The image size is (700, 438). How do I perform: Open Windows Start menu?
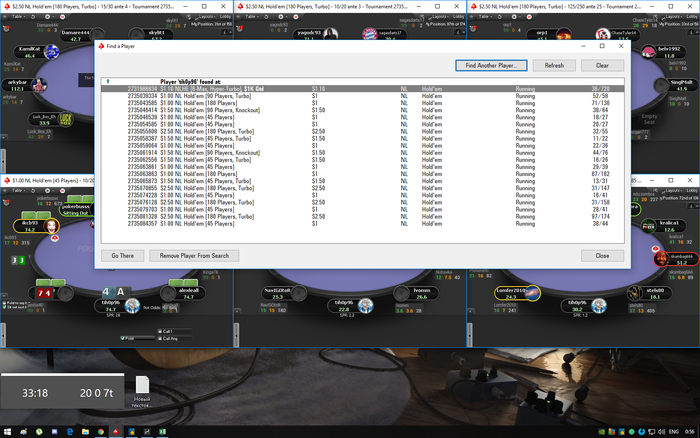click(x=7, y=432)
